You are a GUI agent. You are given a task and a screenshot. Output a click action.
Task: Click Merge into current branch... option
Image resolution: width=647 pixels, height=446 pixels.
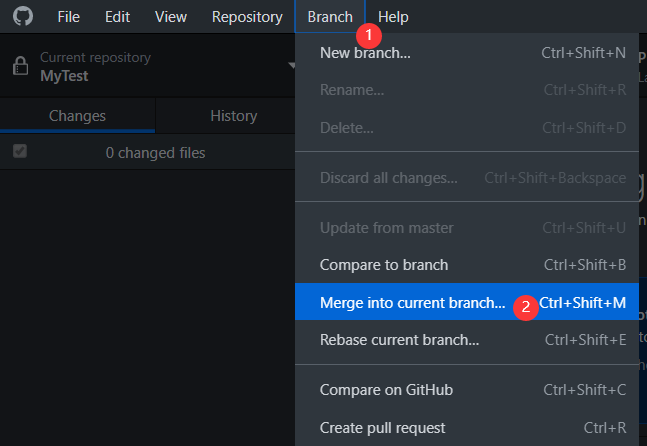[412, 303]
